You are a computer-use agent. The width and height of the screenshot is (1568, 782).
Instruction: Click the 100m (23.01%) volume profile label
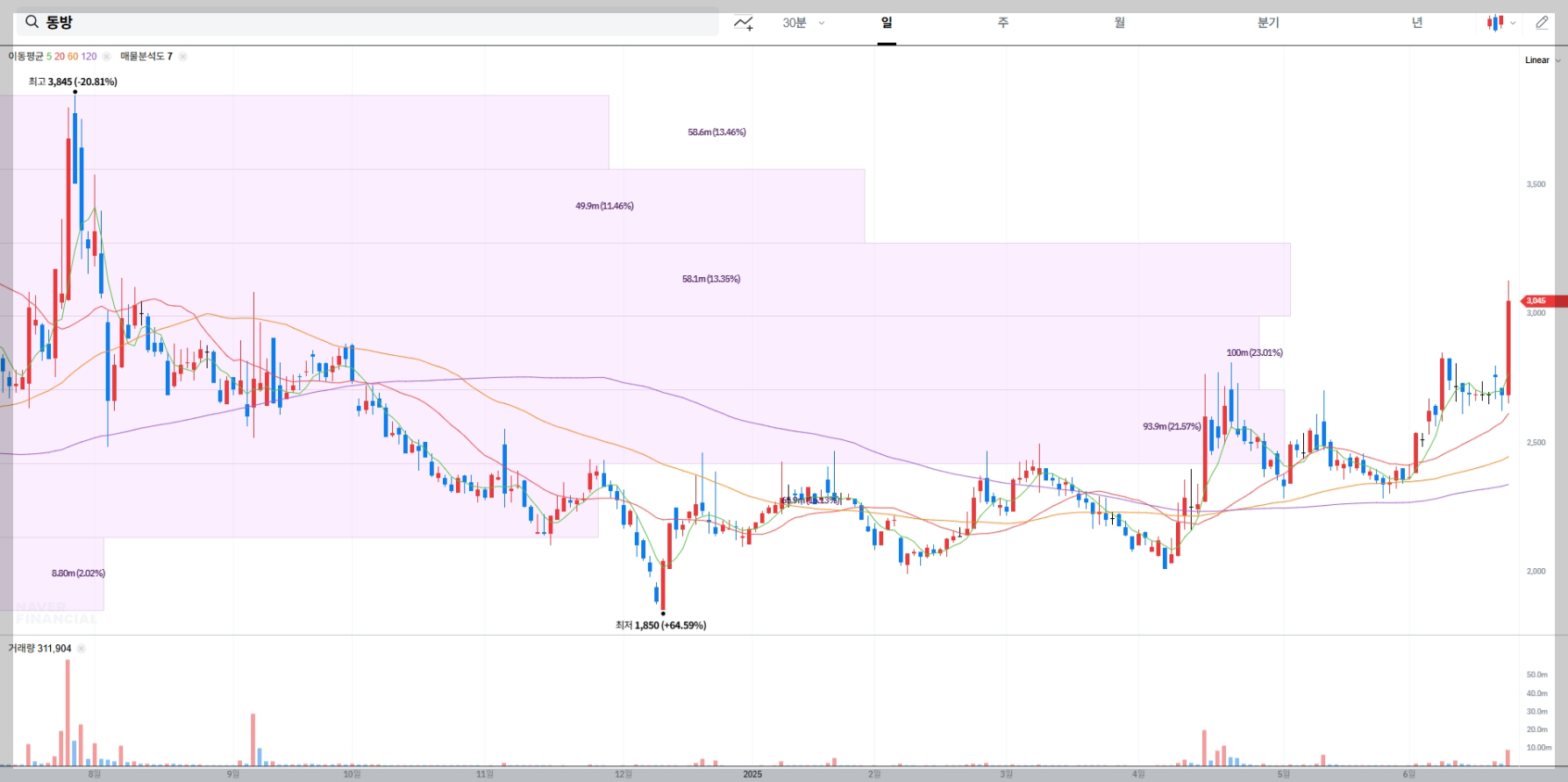[x=1254, y=352]
